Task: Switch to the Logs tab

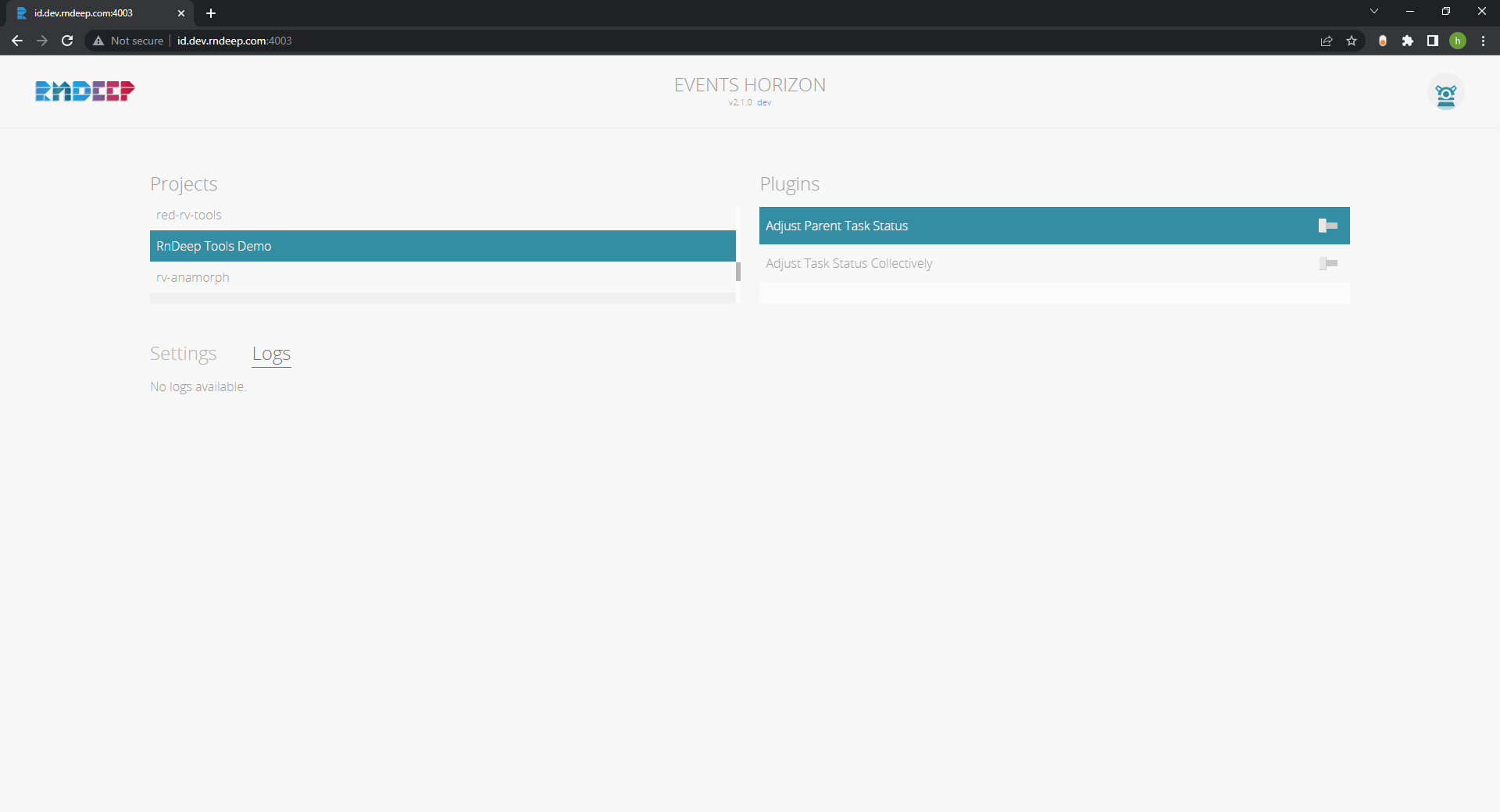Action: click(x=271, y=354)
